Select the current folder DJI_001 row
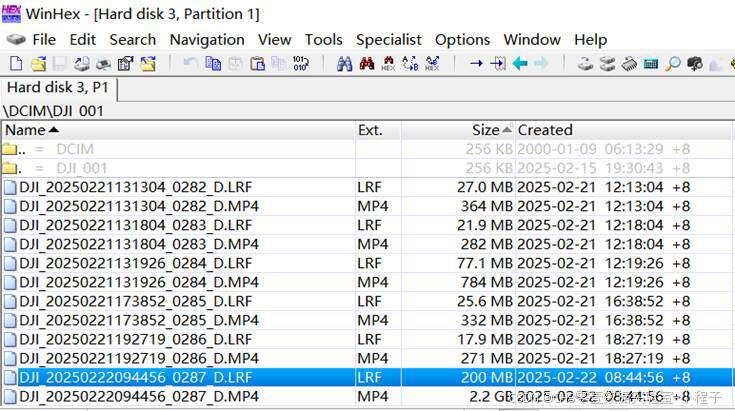735x411 pixels. (x=368, y=168)
